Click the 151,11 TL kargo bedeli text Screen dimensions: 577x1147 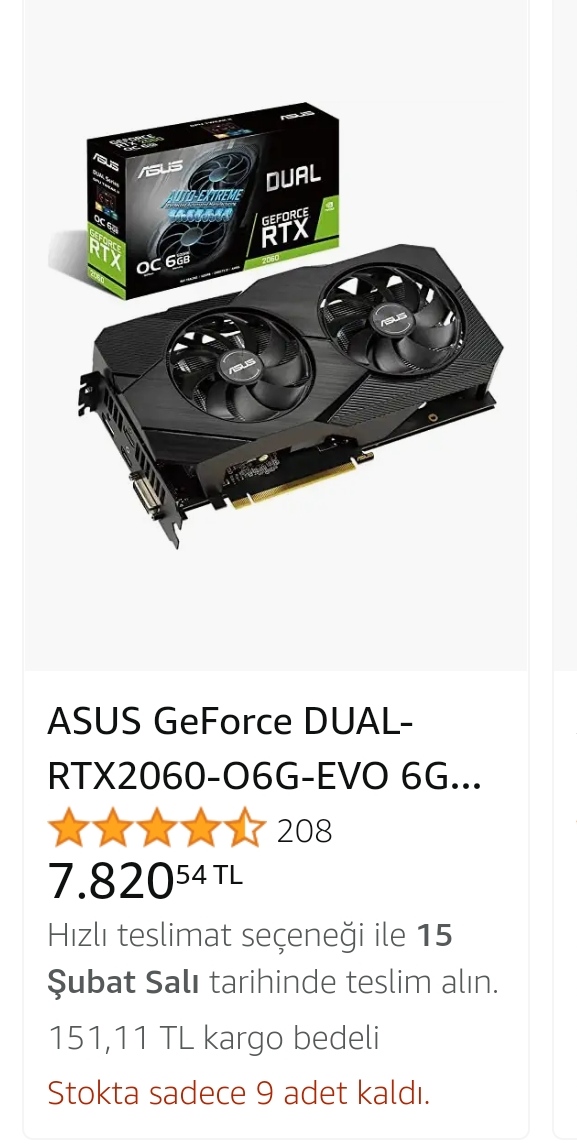click(214, 1037)
